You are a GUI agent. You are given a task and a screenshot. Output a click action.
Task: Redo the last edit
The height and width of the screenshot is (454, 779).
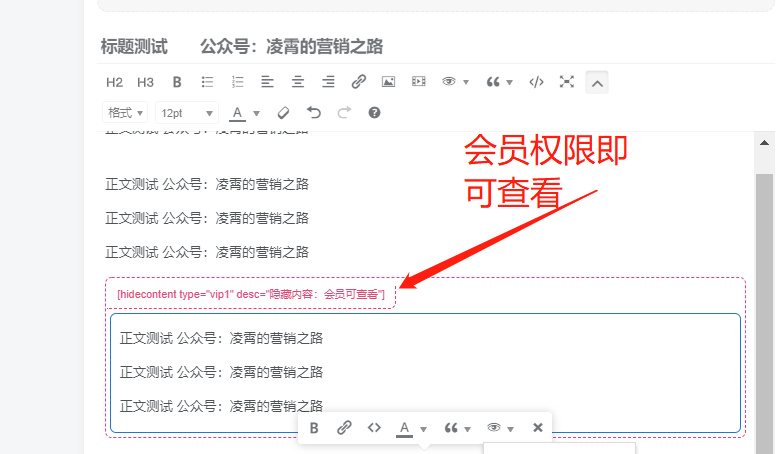[344, 113]
